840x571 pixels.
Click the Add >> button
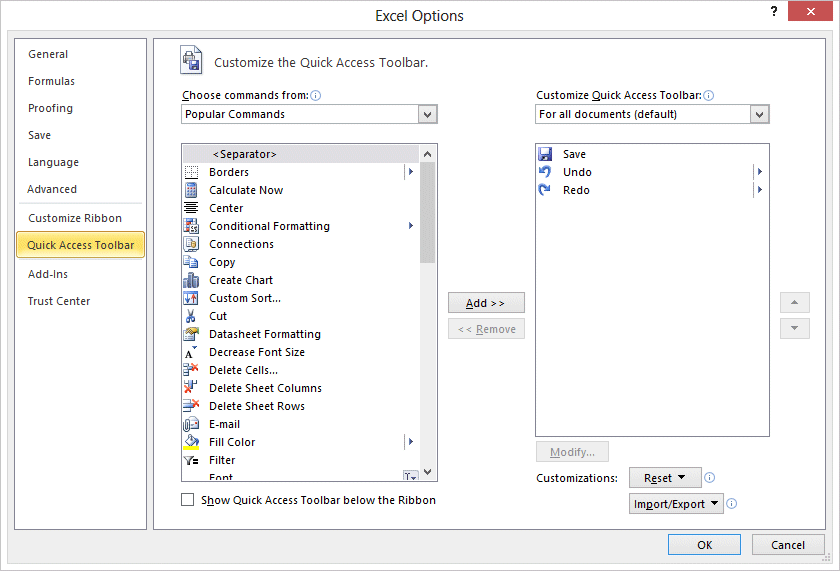click(486, 303)
